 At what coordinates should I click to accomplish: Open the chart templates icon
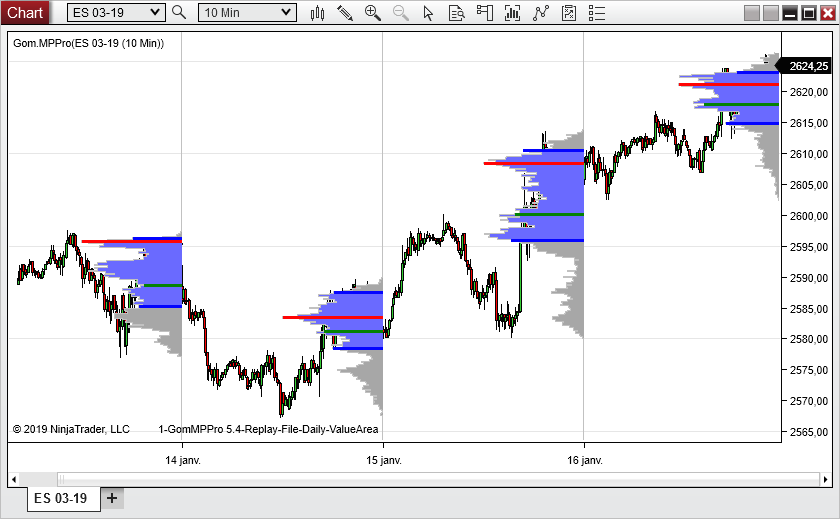pyautogui.click(x=569, y=13)
